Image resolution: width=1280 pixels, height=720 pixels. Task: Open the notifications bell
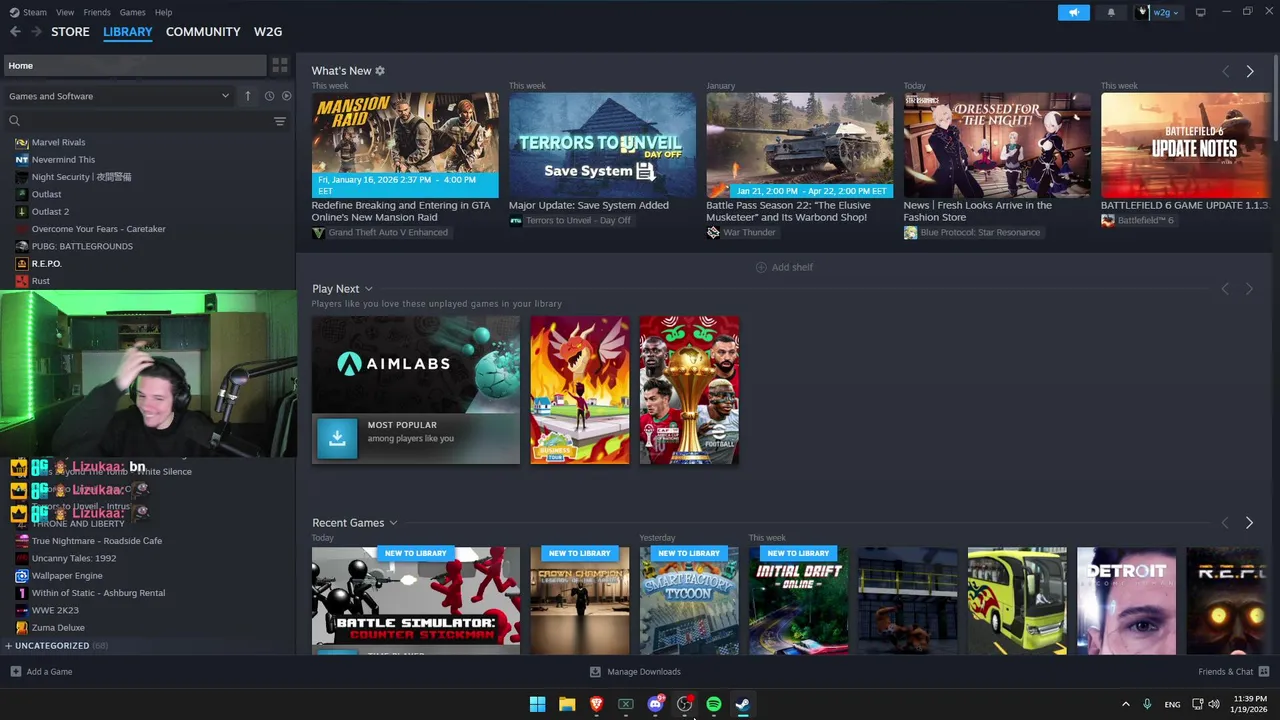(1111, 12)
